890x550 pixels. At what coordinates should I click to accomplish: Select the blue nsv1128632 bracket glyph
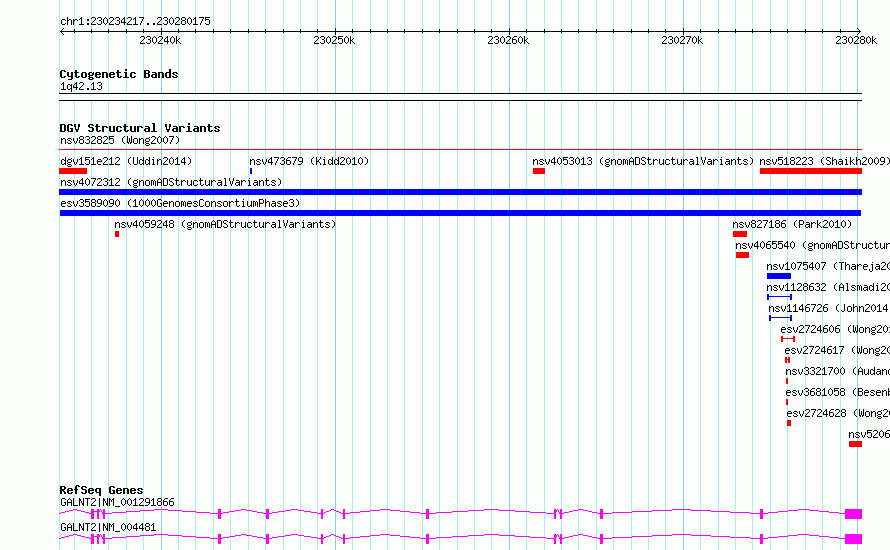tap(779, 297)
